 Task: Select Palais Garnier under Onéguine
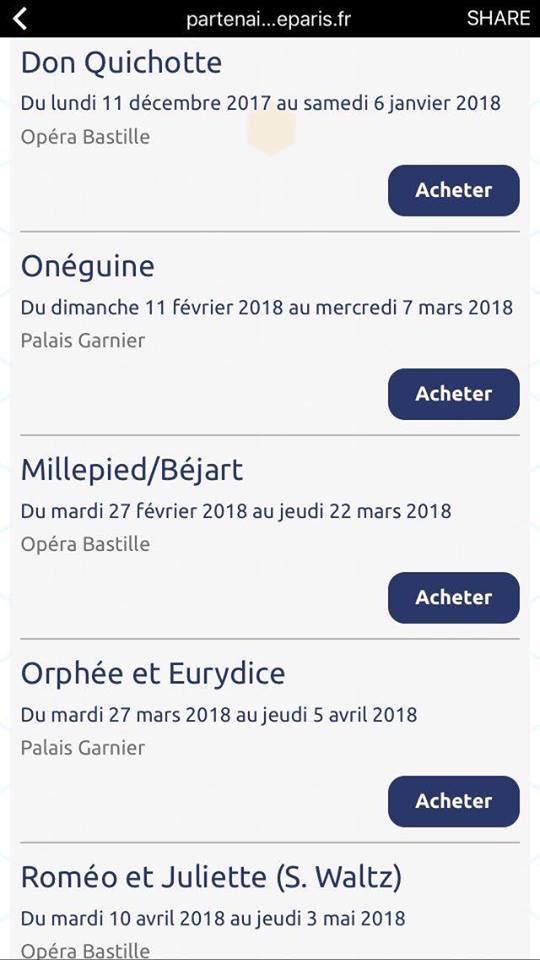[x=83, y=340]
